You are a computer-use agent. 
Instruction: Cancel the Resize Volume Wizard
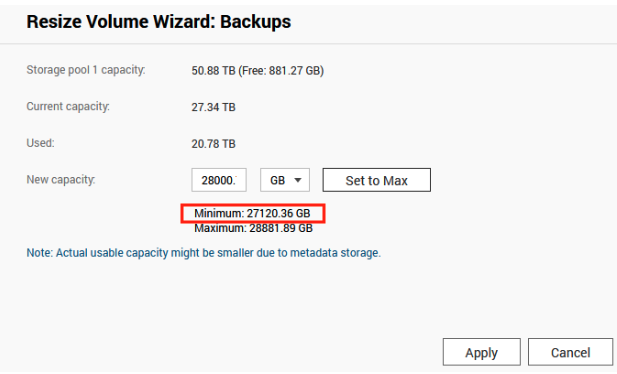(571, 352)
